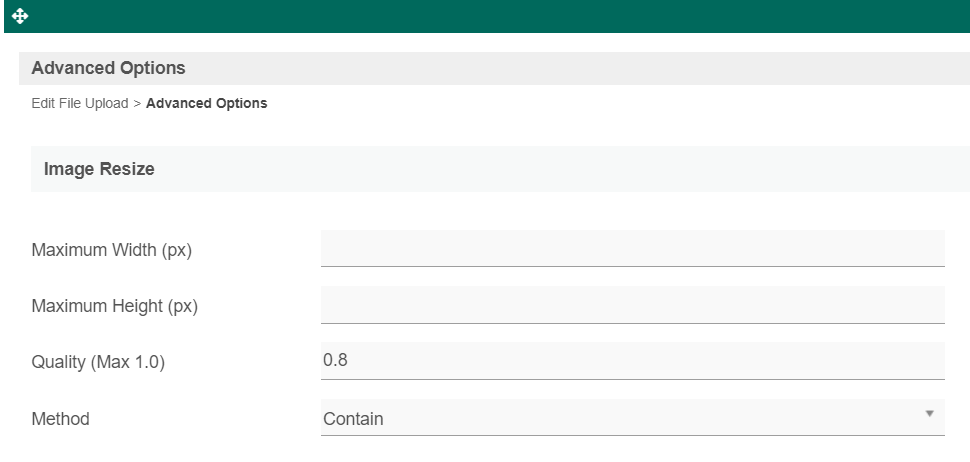Image resolution: width=970 pixels, height=462 pixels.
Task: Click the Image Resize heading text
Action: [x=99, y=169]
